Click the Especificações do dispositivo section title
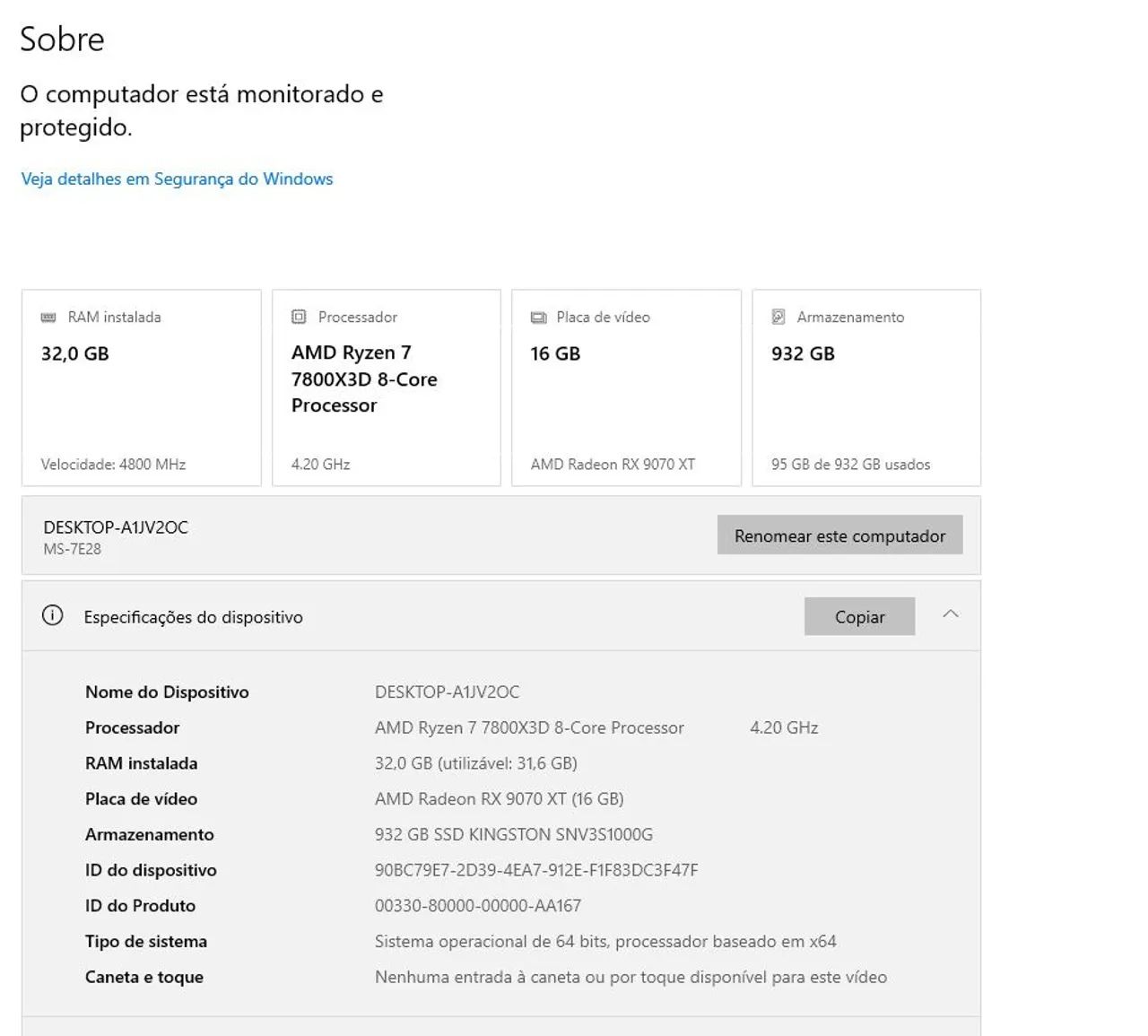This screenshot has height=1036, width=1148. [194, 617]
